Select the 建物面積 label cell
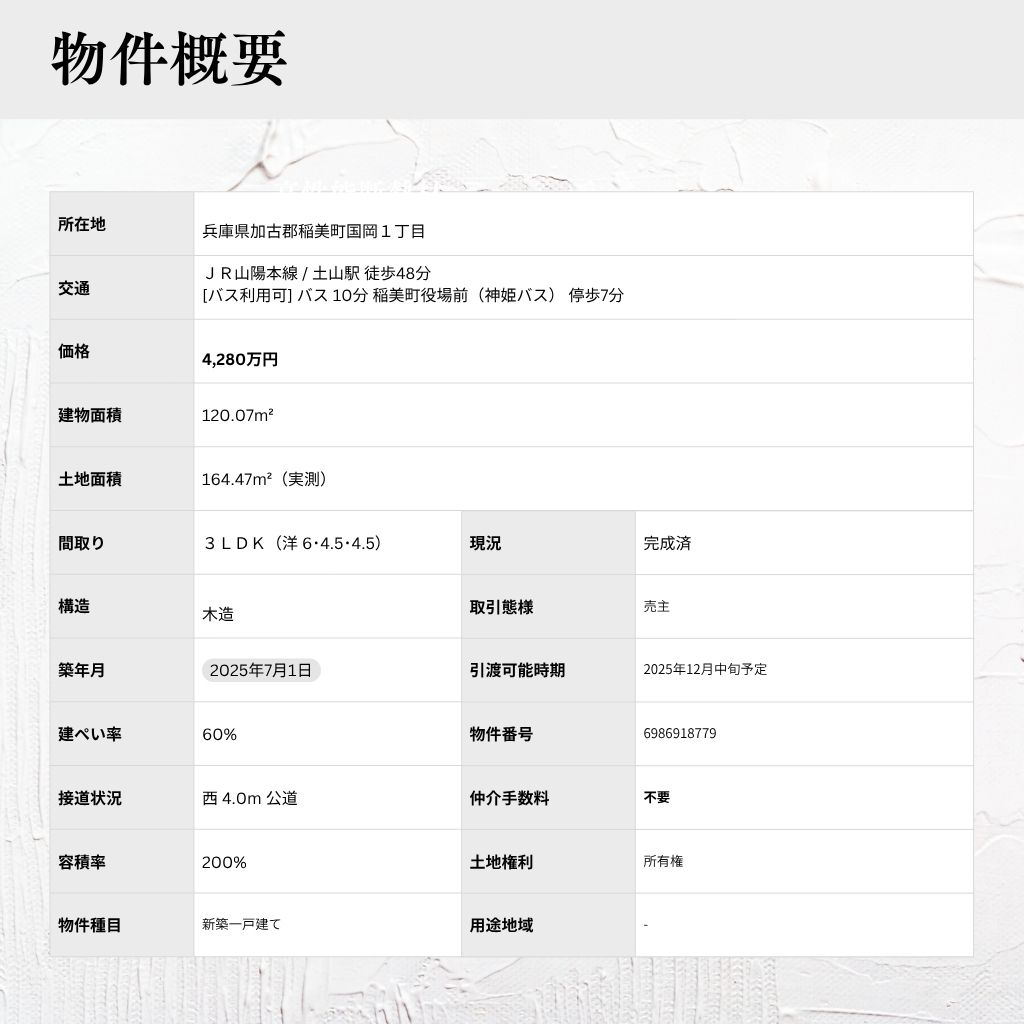The width and height of the screenshot is (1024, 1024). [x=122, y=415]
